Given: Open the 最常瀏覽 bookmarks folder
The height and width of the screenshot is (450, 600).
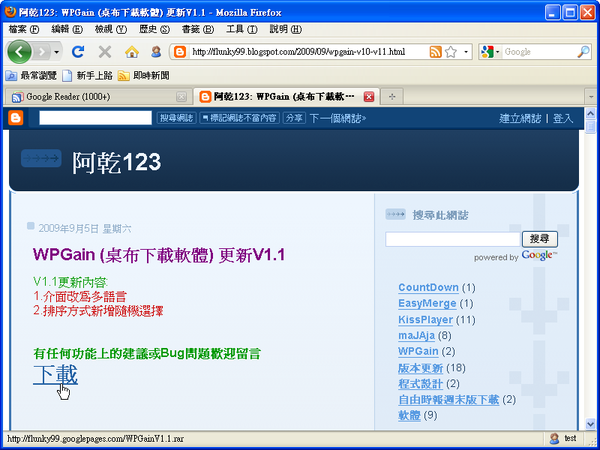Looking at the screenshot, I should tap(31, 76).
